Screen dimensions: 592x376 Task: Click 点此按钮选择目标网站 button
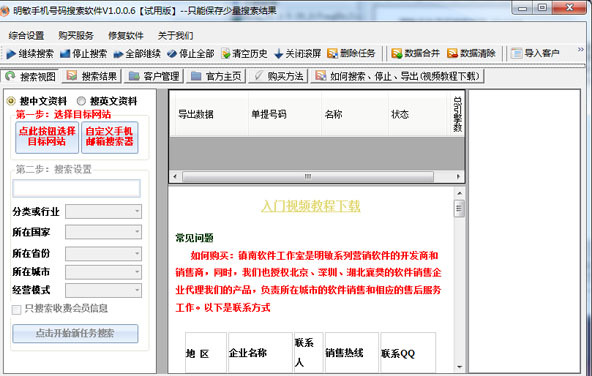pyautogui.click(x=47, y=137)
